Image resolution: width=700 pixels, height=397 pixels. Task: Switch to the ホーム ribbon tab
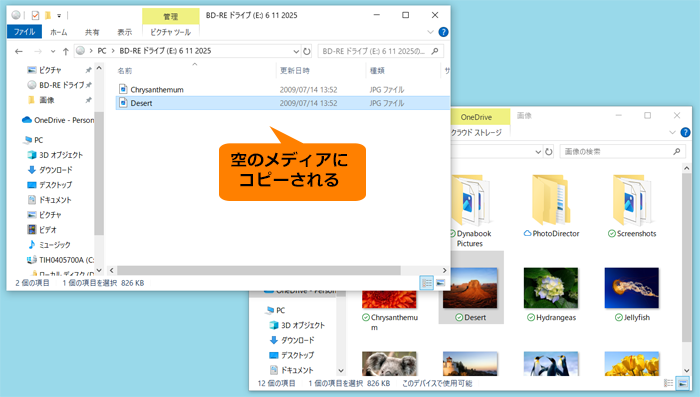(58, 32)
